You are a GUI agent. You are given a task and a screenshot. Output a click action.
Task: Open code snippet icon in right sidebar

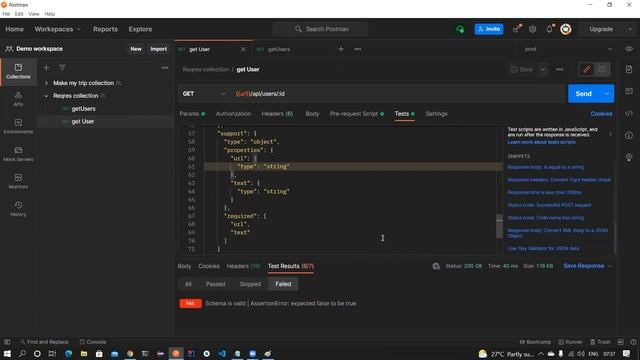629,113
